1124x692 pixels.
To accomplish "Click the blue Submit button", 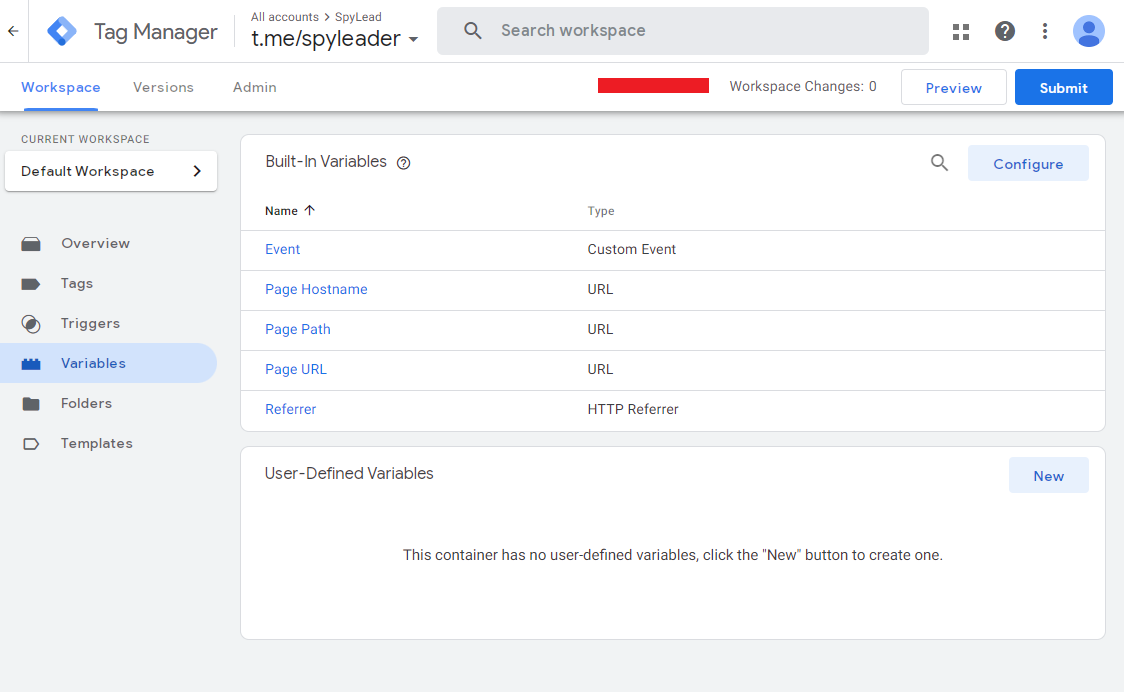I will (1063, 87).
